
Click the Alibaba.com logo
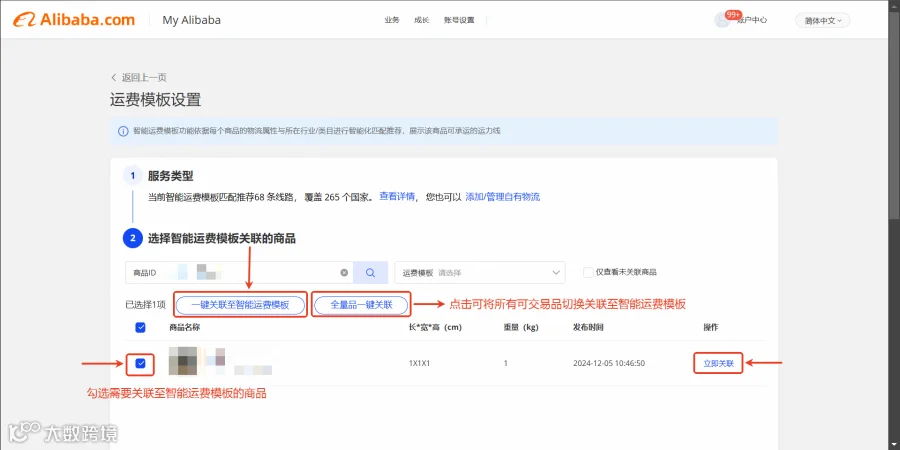pyautogui.click(x=74, y=20)
